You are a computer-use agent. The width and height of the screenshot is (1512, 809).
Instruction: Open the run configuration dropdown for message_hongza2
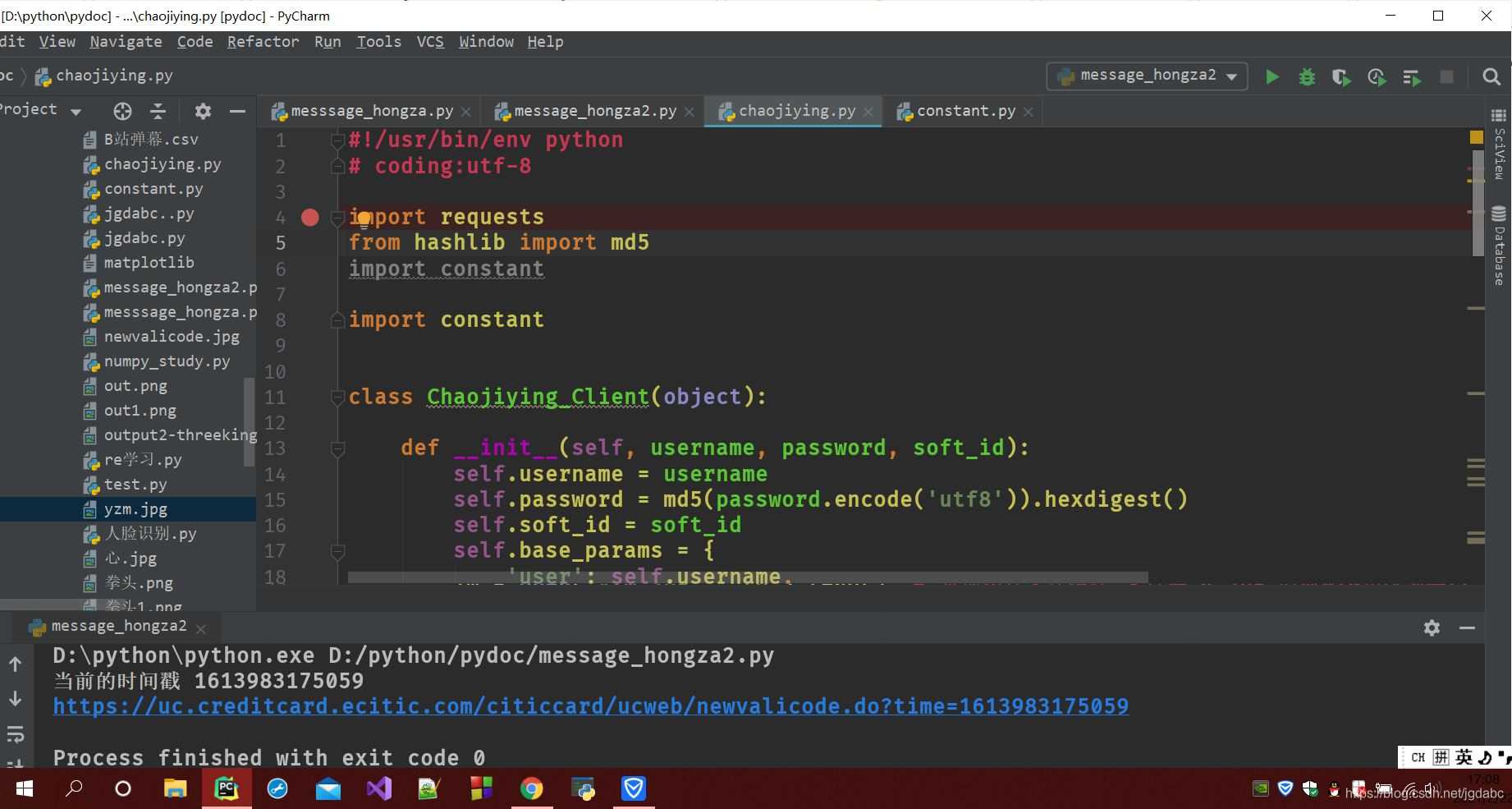click(x=1146, y=76)
